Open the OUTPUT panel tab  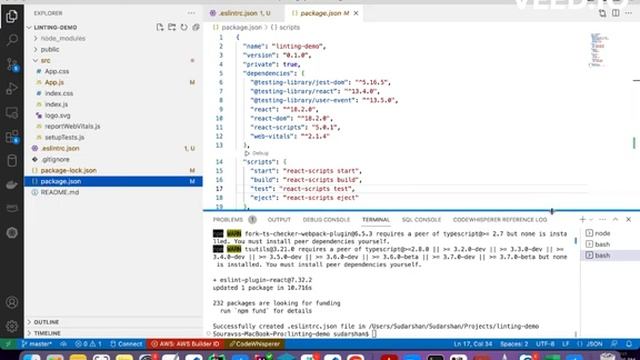pyautogui.click(x=279, y=220)
